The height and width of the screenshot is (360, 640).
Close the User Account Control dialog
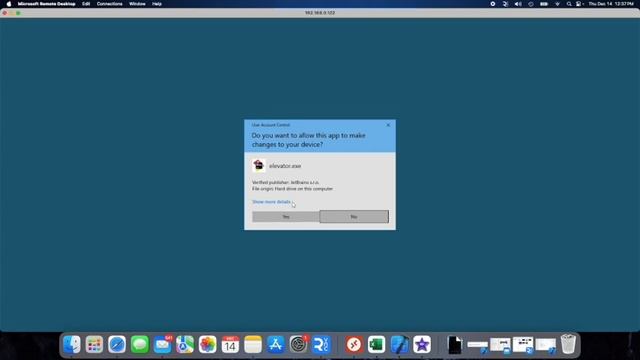click(x=388, y=125)
